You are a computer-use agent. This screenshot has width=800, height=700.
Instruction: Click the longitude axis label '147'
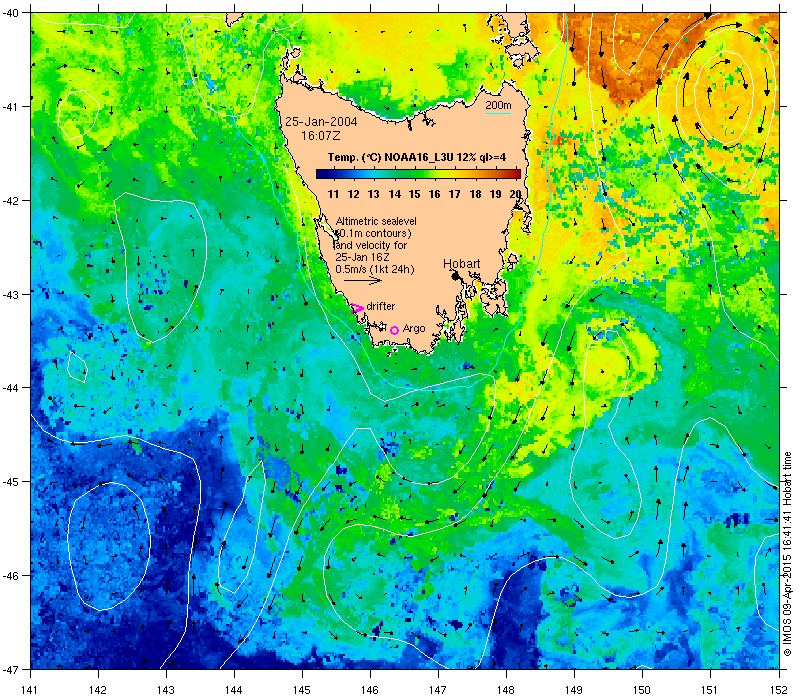coord(438,690)
